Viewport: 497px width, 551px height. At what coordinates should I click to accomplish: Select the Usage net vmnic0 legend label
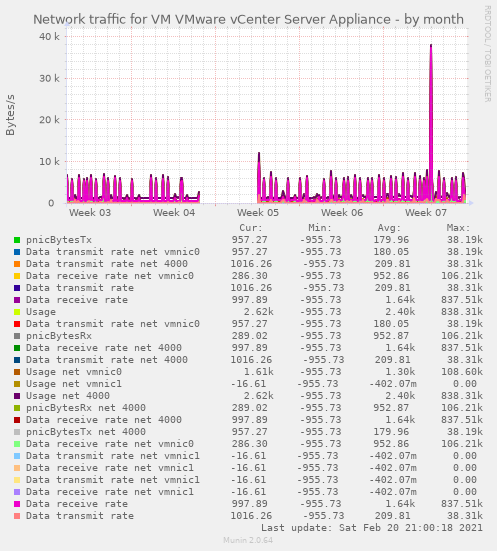click(74, 372)
